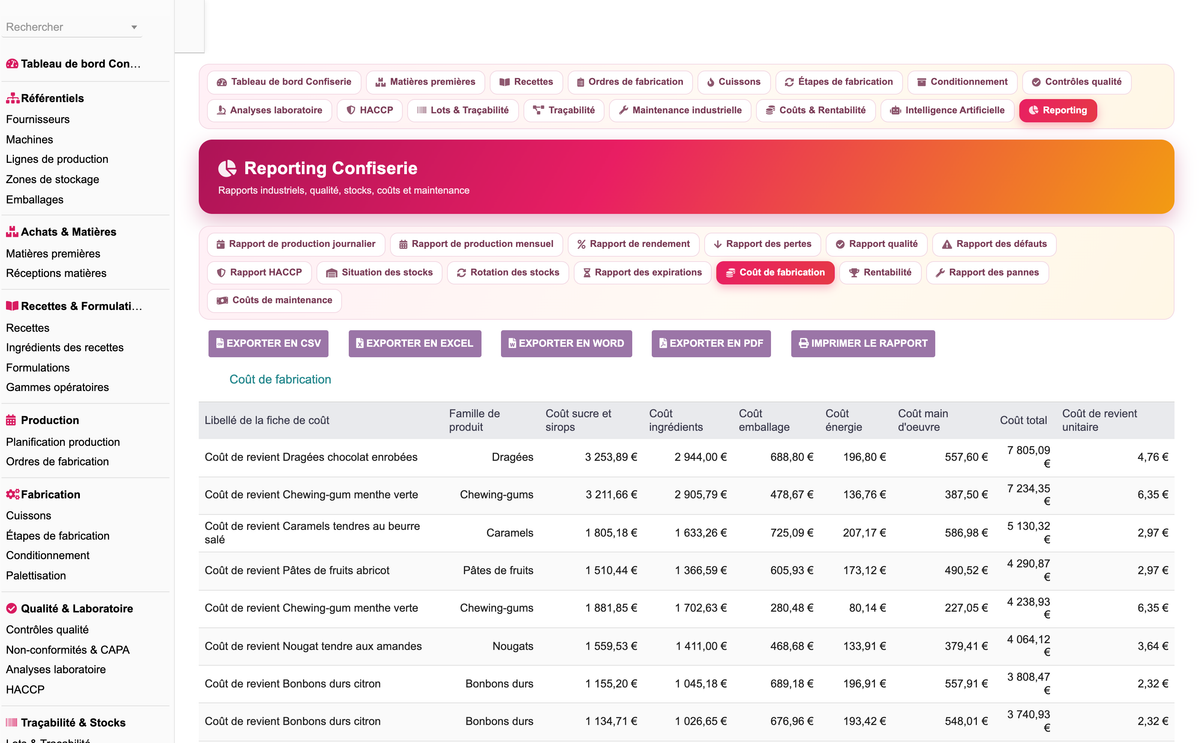Click Exporter en Excel button

click(414, 343)
